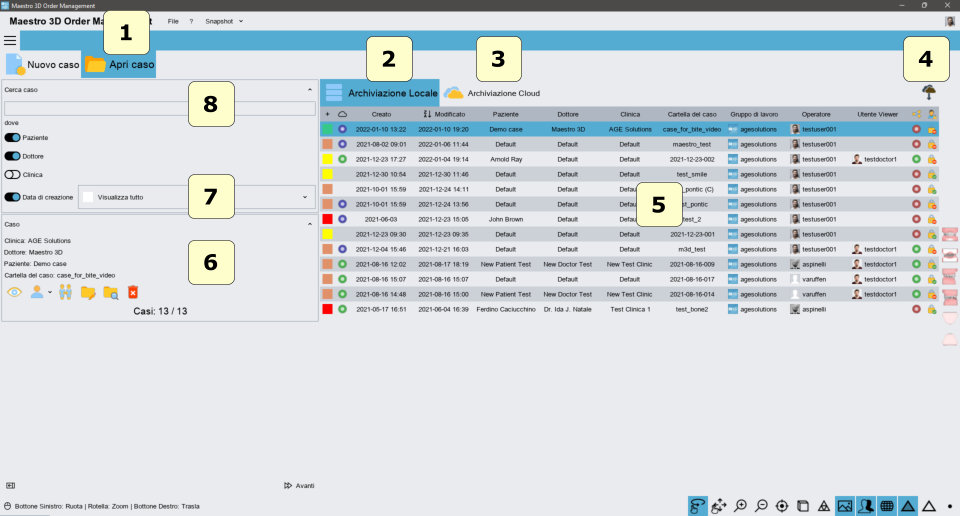This screenshot has width=960, height=516.
Task: Open the Nuovo caso tab
Action: pyautogui.click(x=42, y=64)
